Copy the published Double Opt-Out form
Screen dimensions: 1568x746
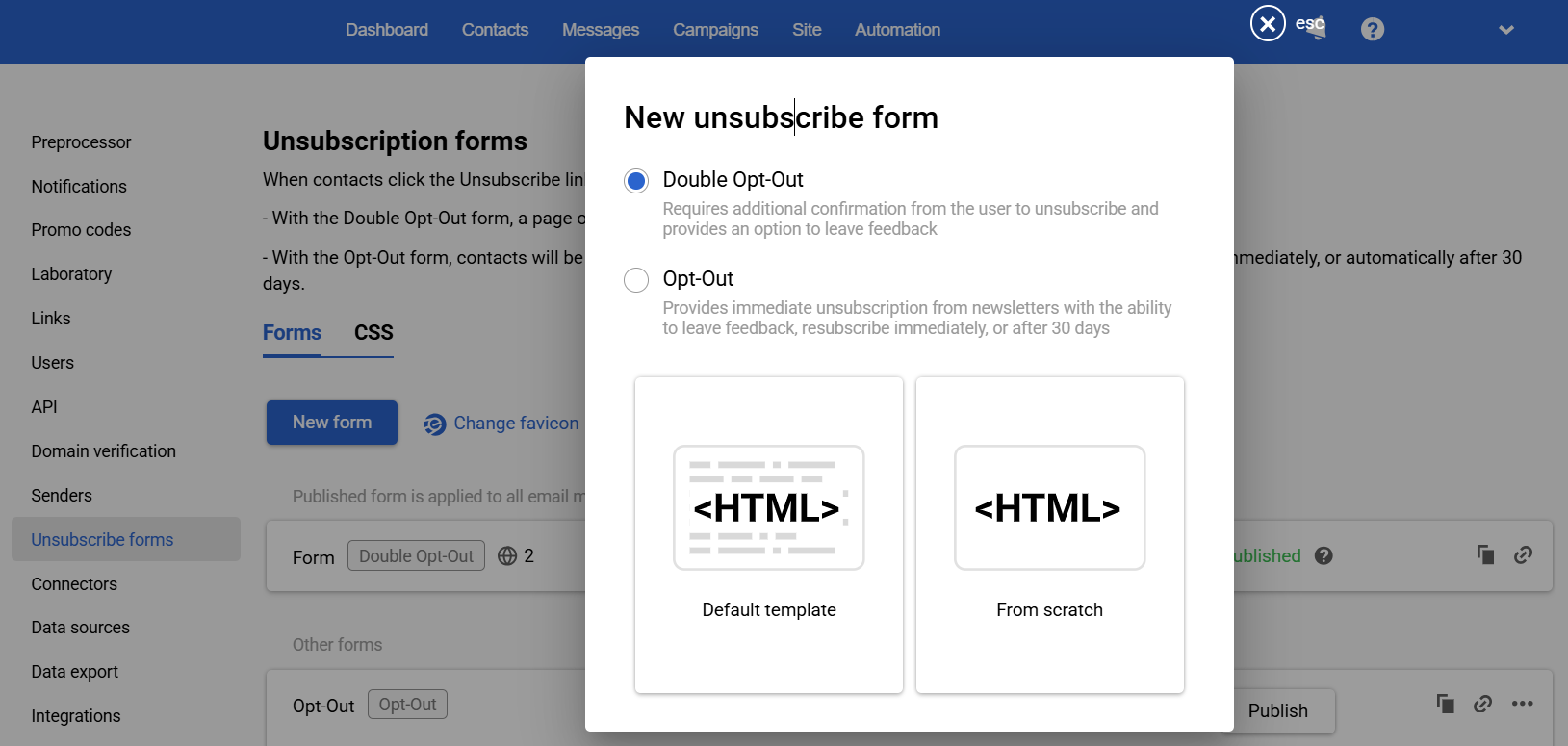[x=1485, y=554]
